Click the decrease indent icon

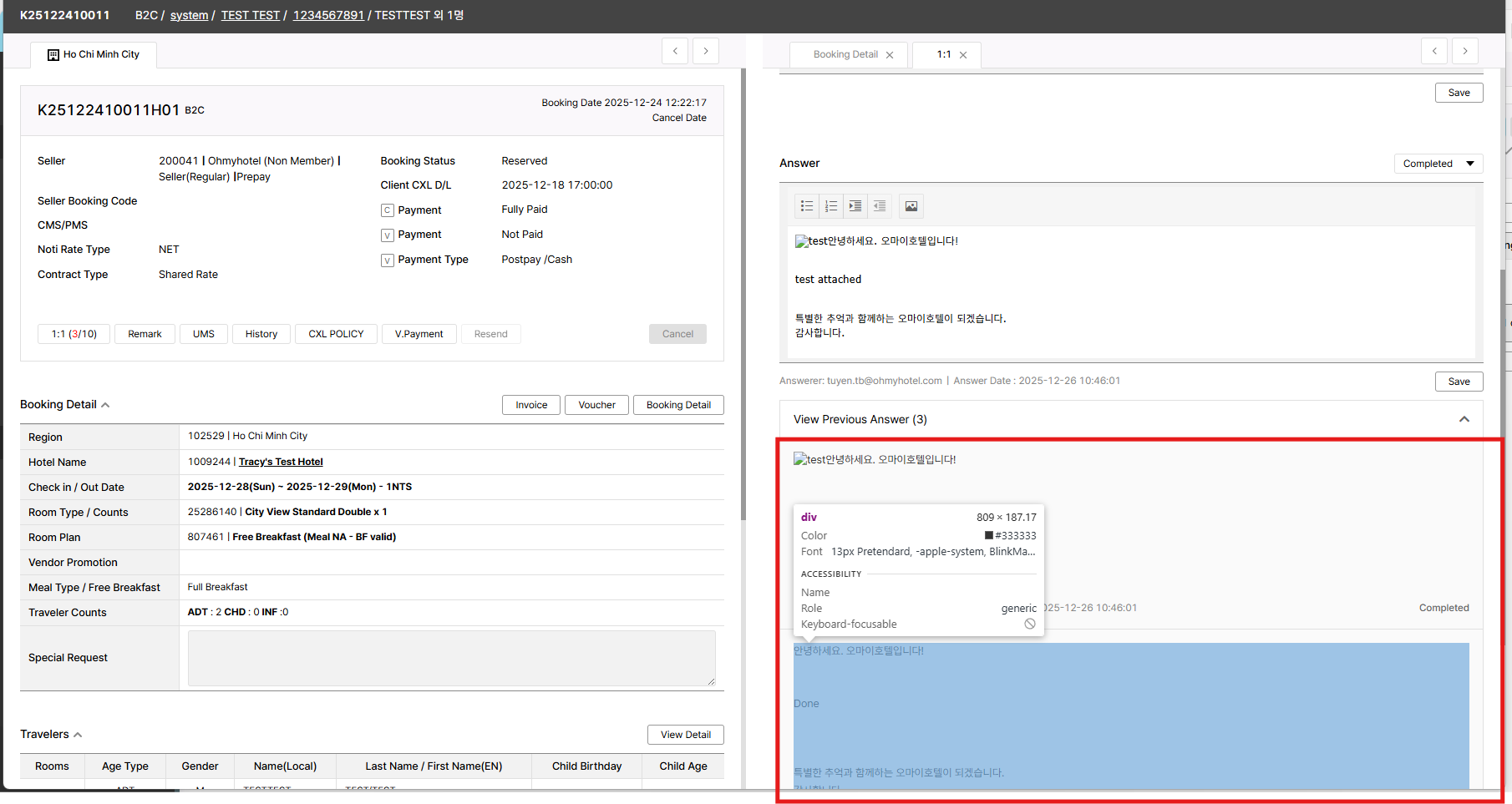[880, 206]
